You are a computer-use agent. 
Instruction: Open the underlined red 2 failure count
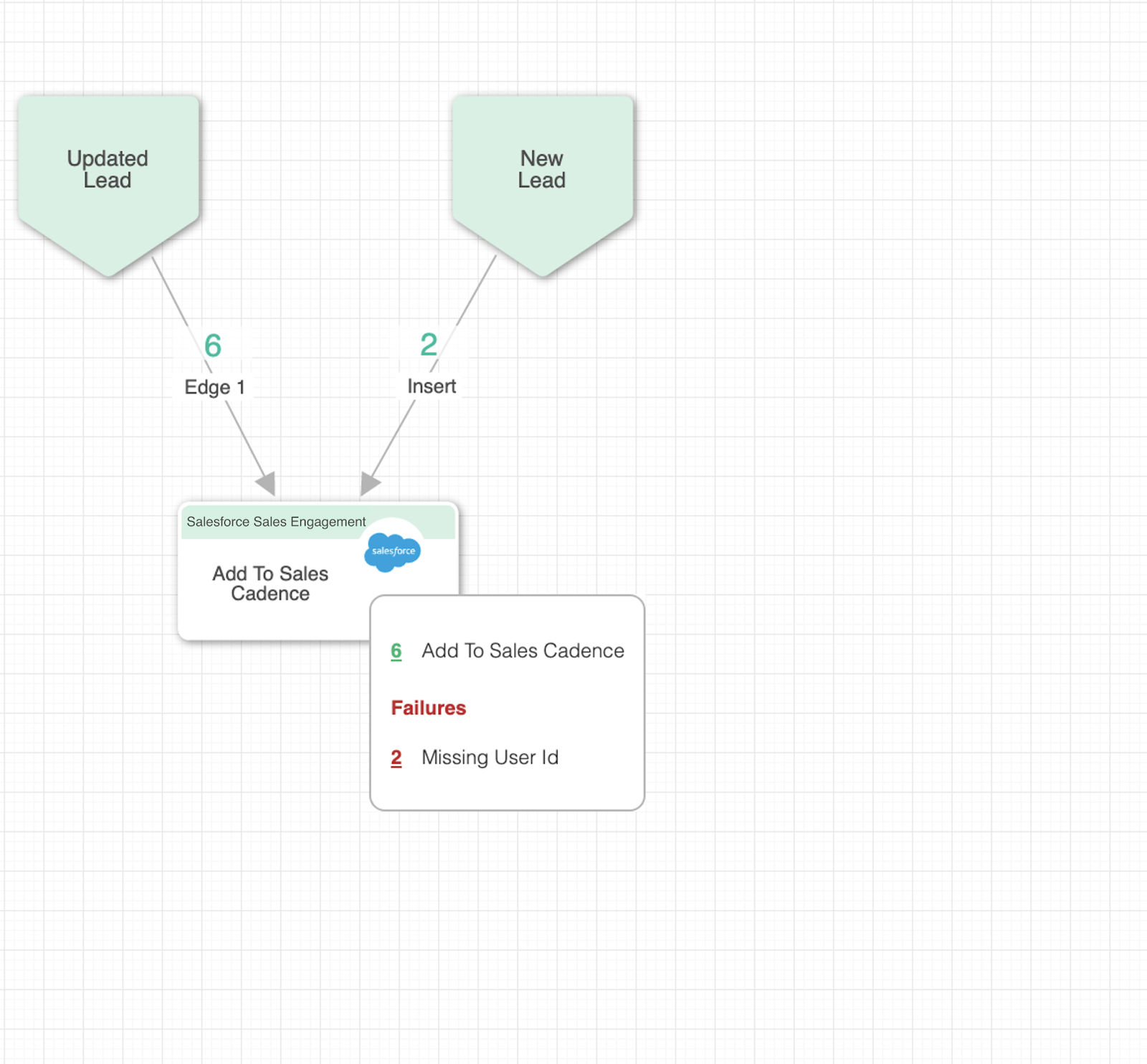396,758
